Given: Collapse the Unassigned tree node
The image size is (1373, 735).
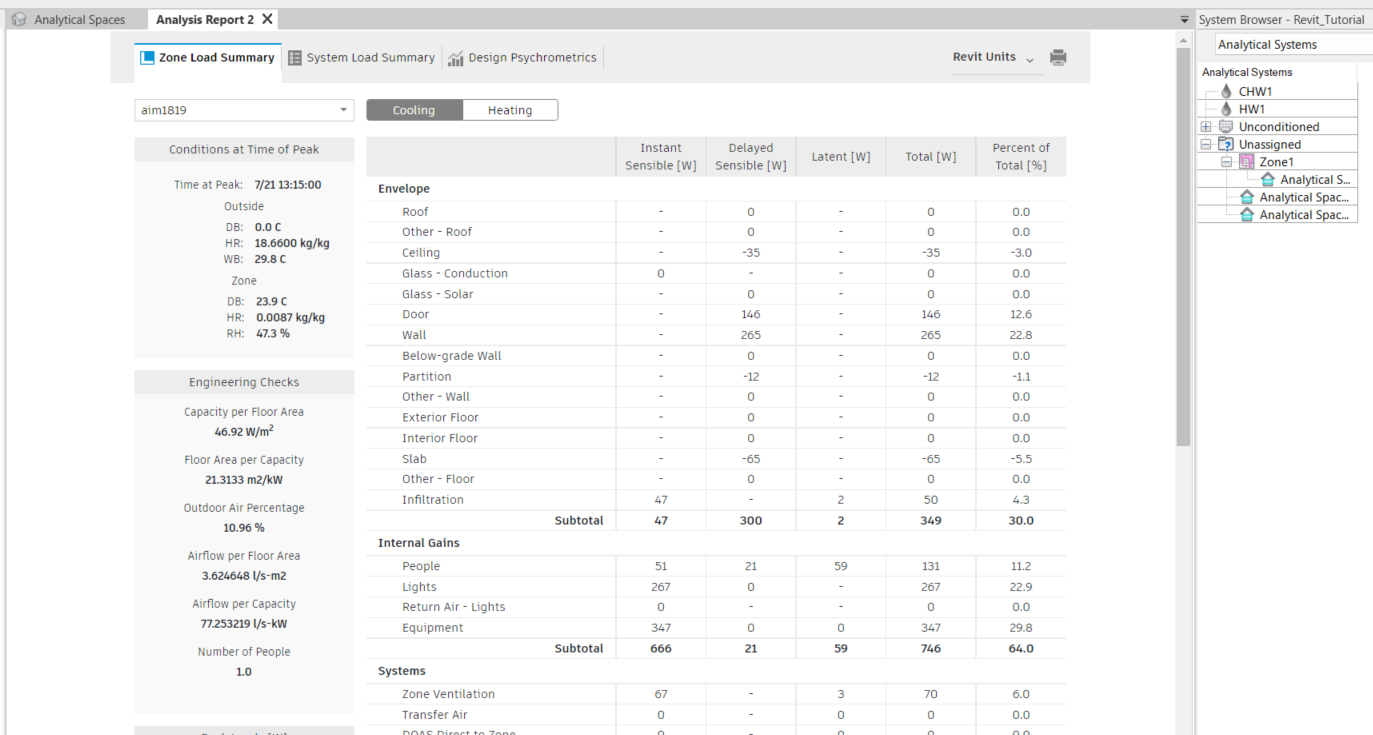Looking at the screenshot, I should 1205,143.
